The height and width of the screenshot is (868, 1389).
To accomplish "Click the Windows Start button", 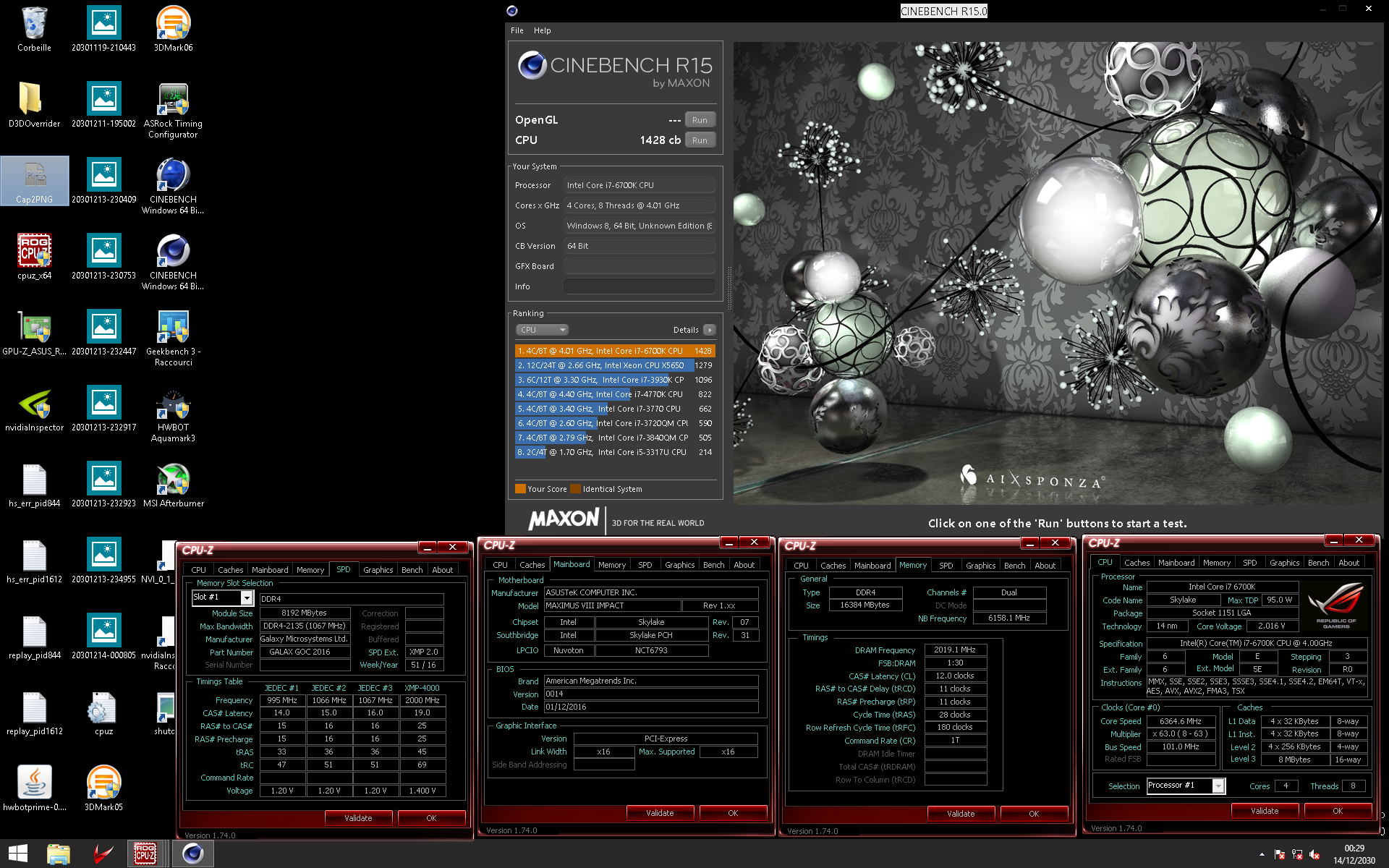I will pyautogui.click(x=18, y=854).
